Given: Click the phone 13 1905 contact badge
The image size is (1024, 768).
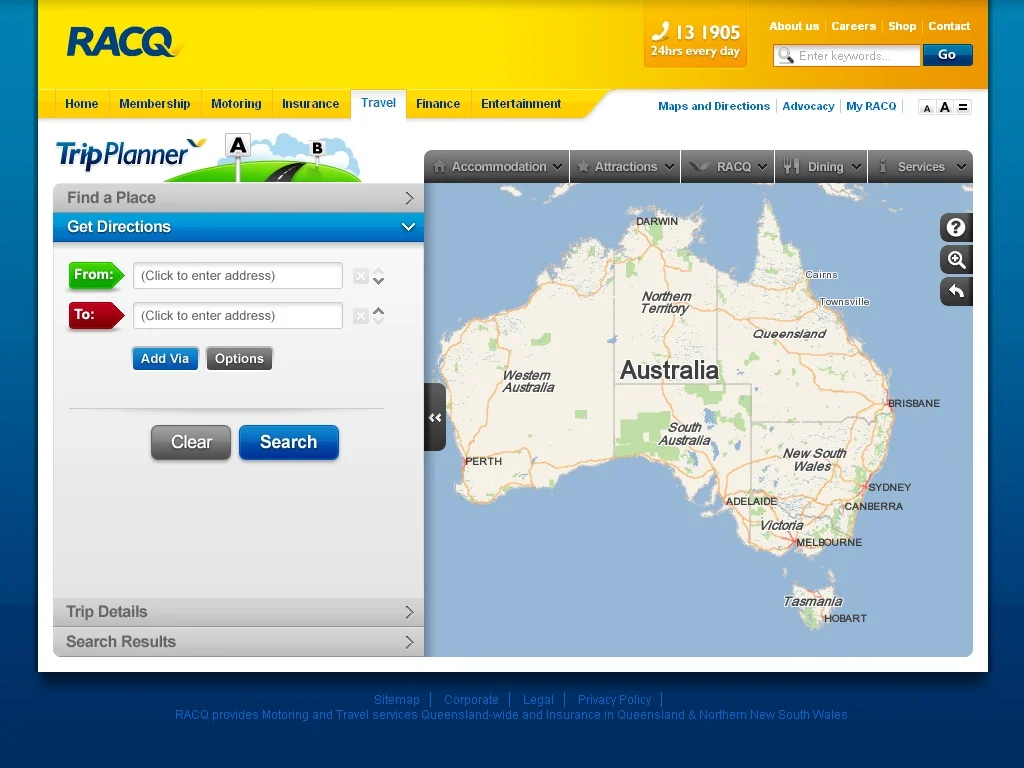Looking at the screenshot, I should point(696,39).
